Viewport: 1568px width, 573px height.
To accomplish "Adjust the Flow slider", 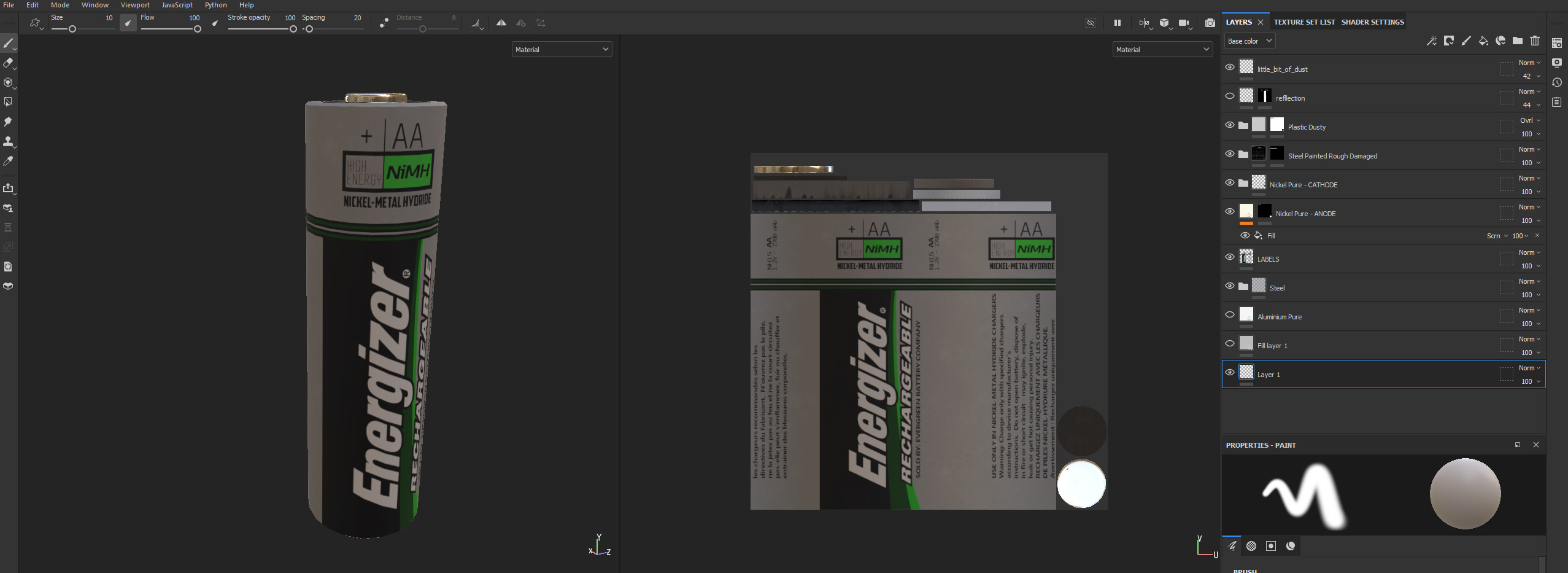I will pyautogui.click(x=171, y=29).
